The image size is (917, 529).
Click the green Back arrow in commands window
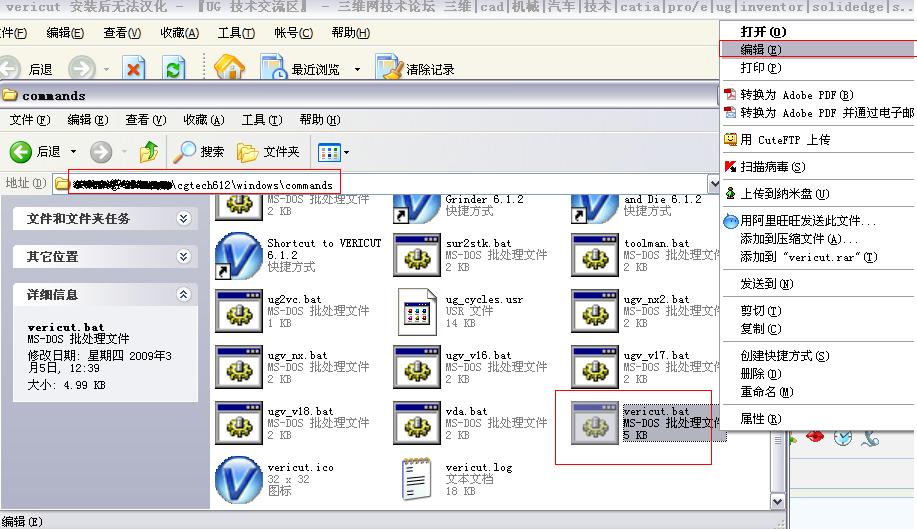click(20, 152)
